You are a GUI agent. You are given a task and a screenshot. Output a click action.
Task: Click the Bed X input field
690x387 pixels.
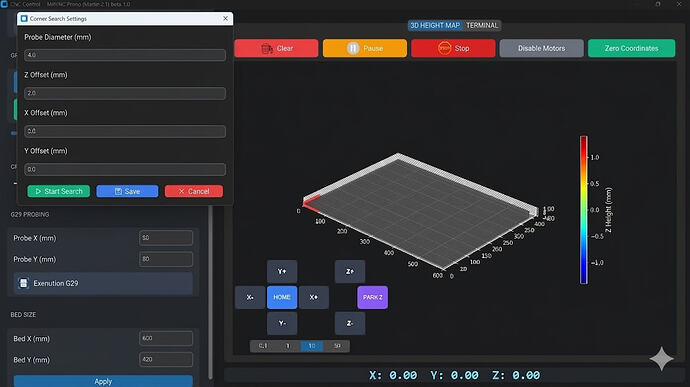[166, 338]
